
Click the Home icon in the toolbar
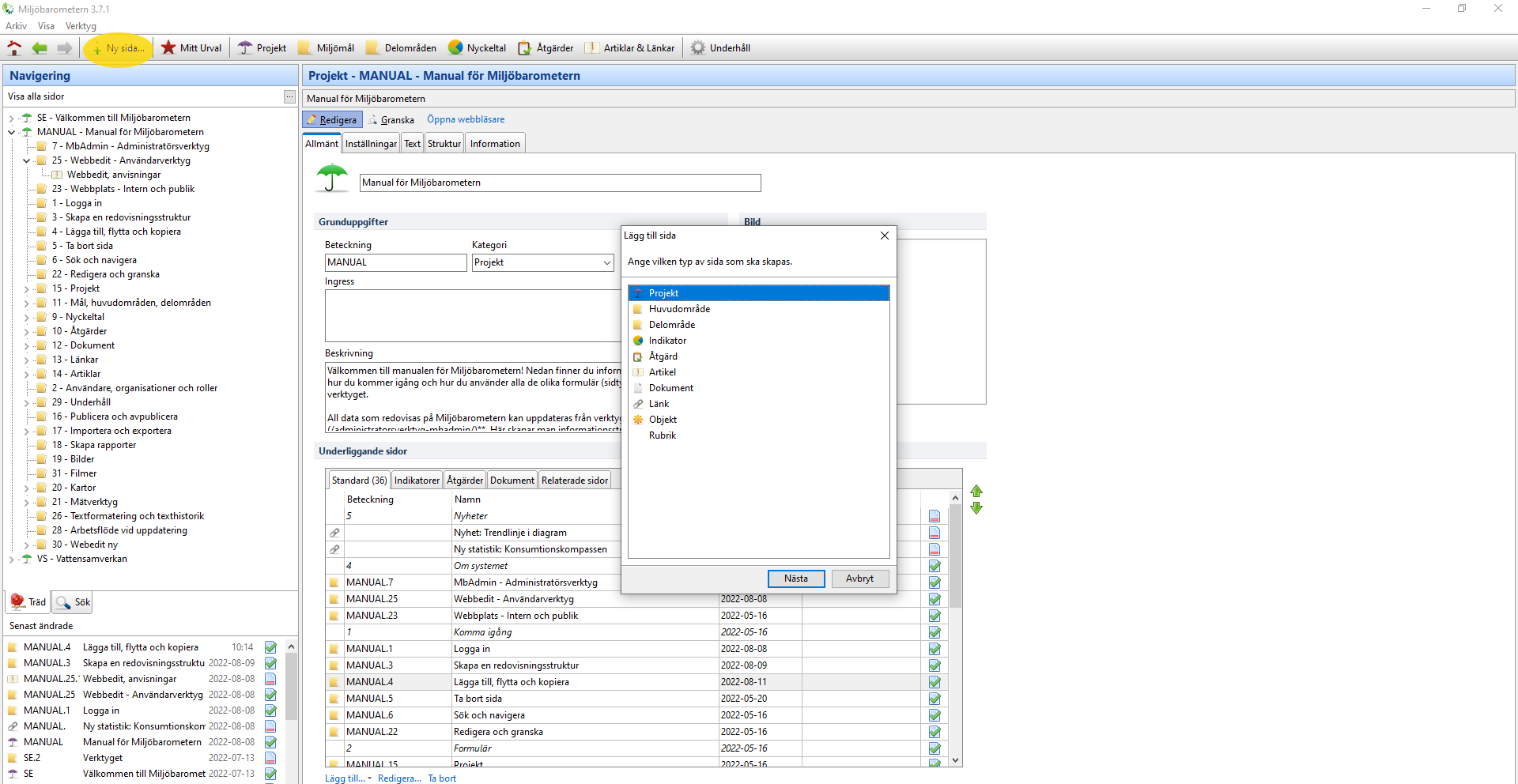(14, 48)
